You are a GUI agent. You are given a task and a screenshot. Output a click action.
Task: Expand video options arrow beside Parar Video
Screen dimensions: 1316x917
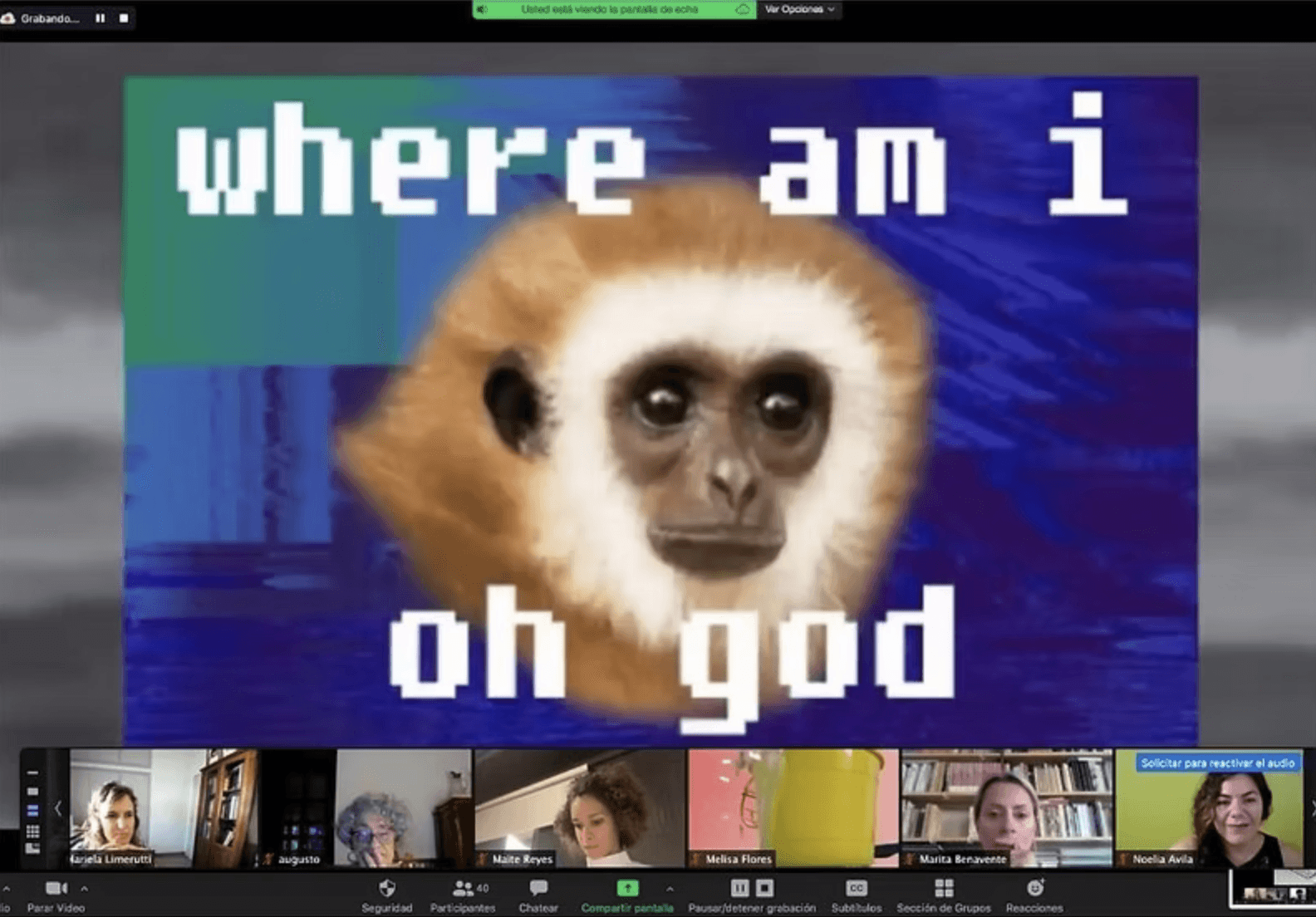click(84, 889)
